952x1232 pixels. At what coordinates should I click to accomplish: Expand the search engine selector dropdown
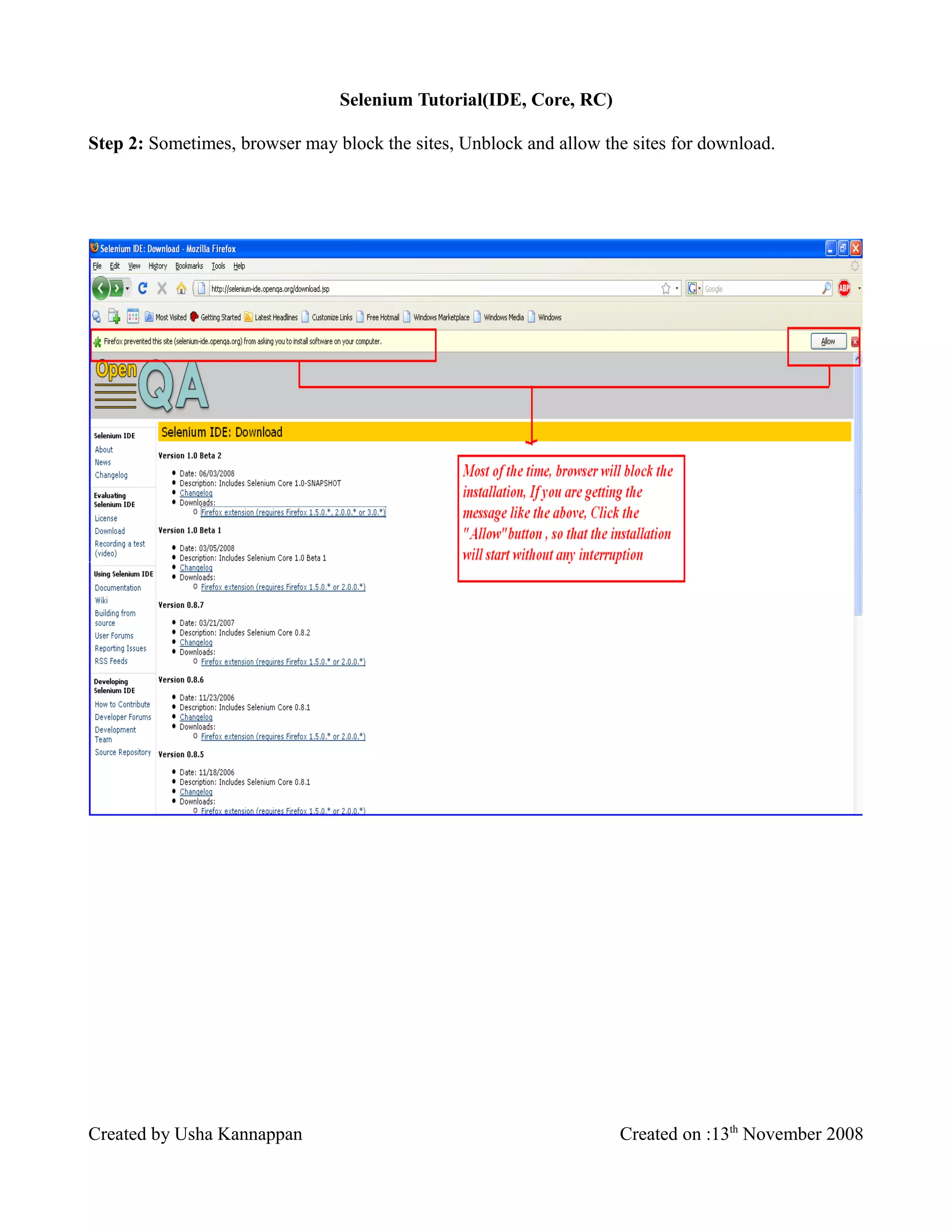[699, 288]
